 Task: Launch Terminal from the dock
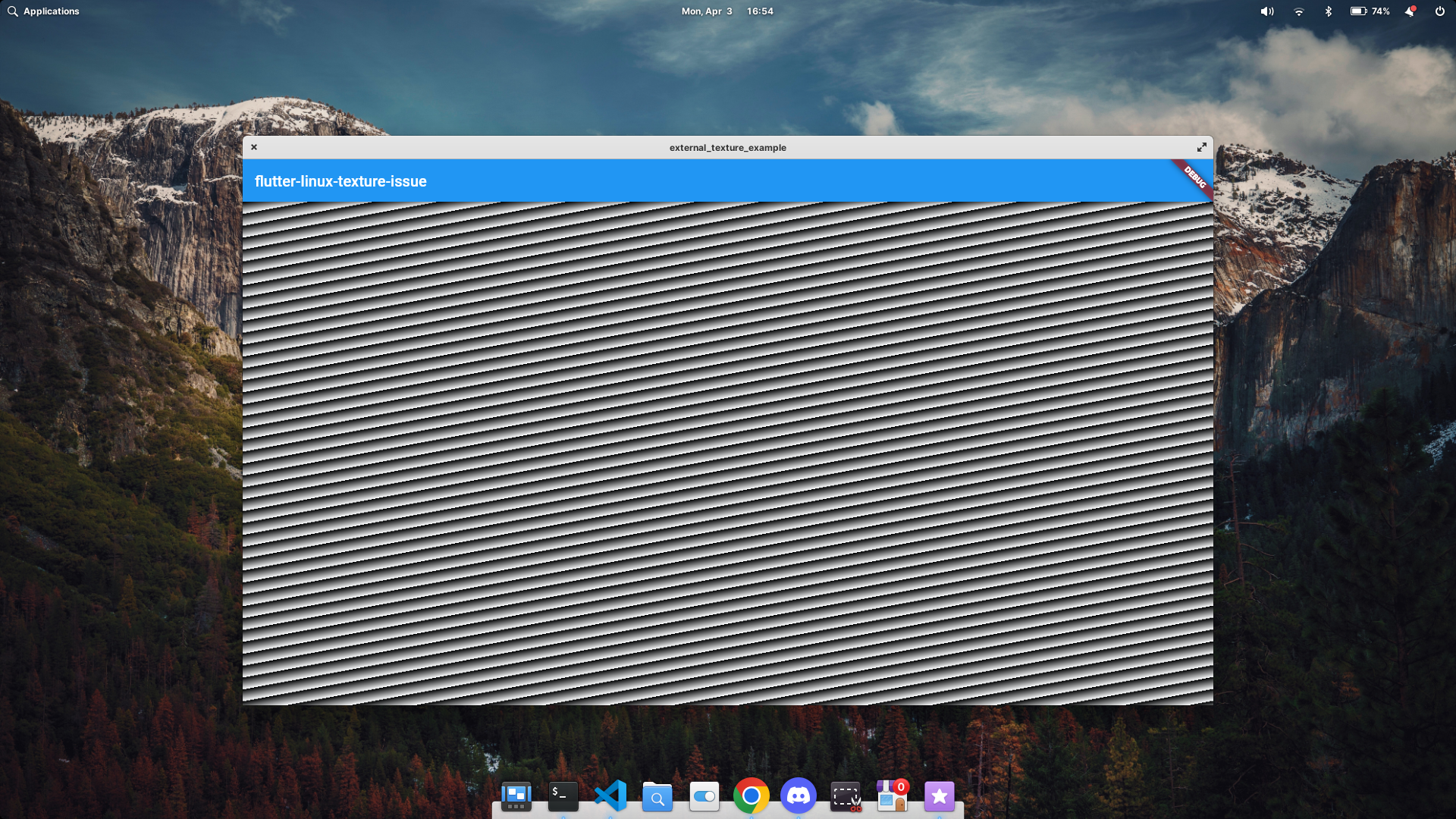click(563, 796)
